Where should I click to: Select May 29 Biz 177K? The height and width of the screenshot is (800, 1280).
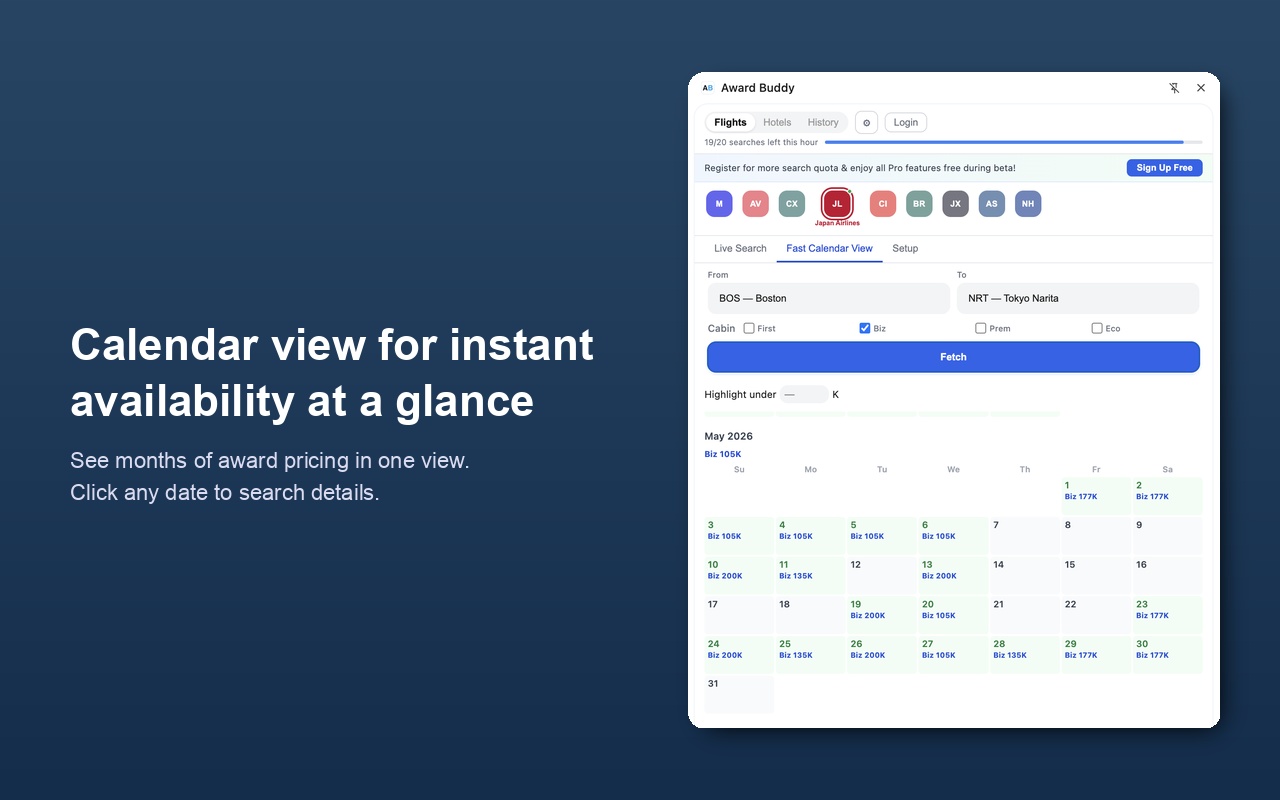tap(1095, 654)
